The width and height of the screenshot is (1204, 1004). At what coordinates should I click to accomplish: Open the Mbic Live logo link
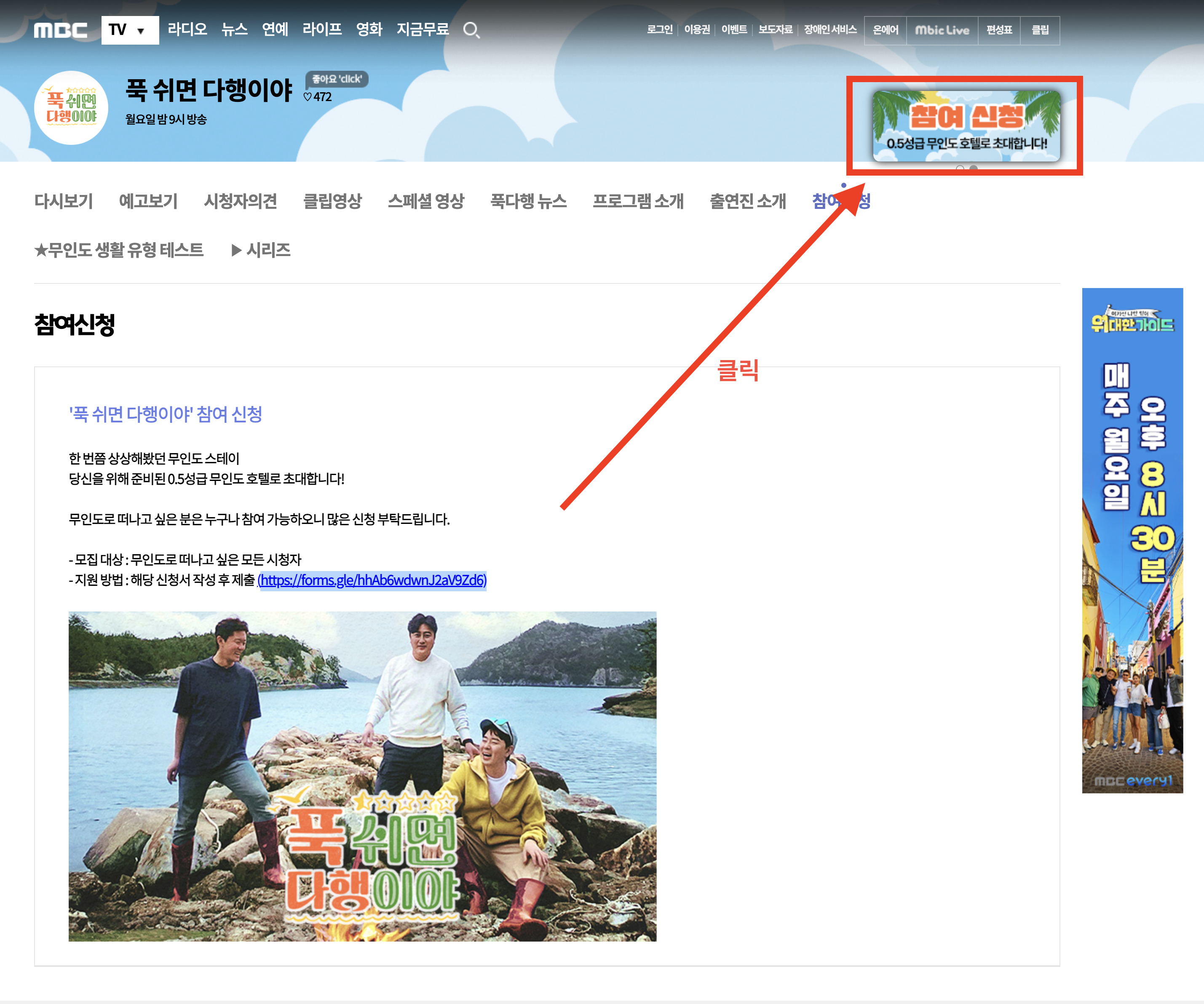(942, 30)
